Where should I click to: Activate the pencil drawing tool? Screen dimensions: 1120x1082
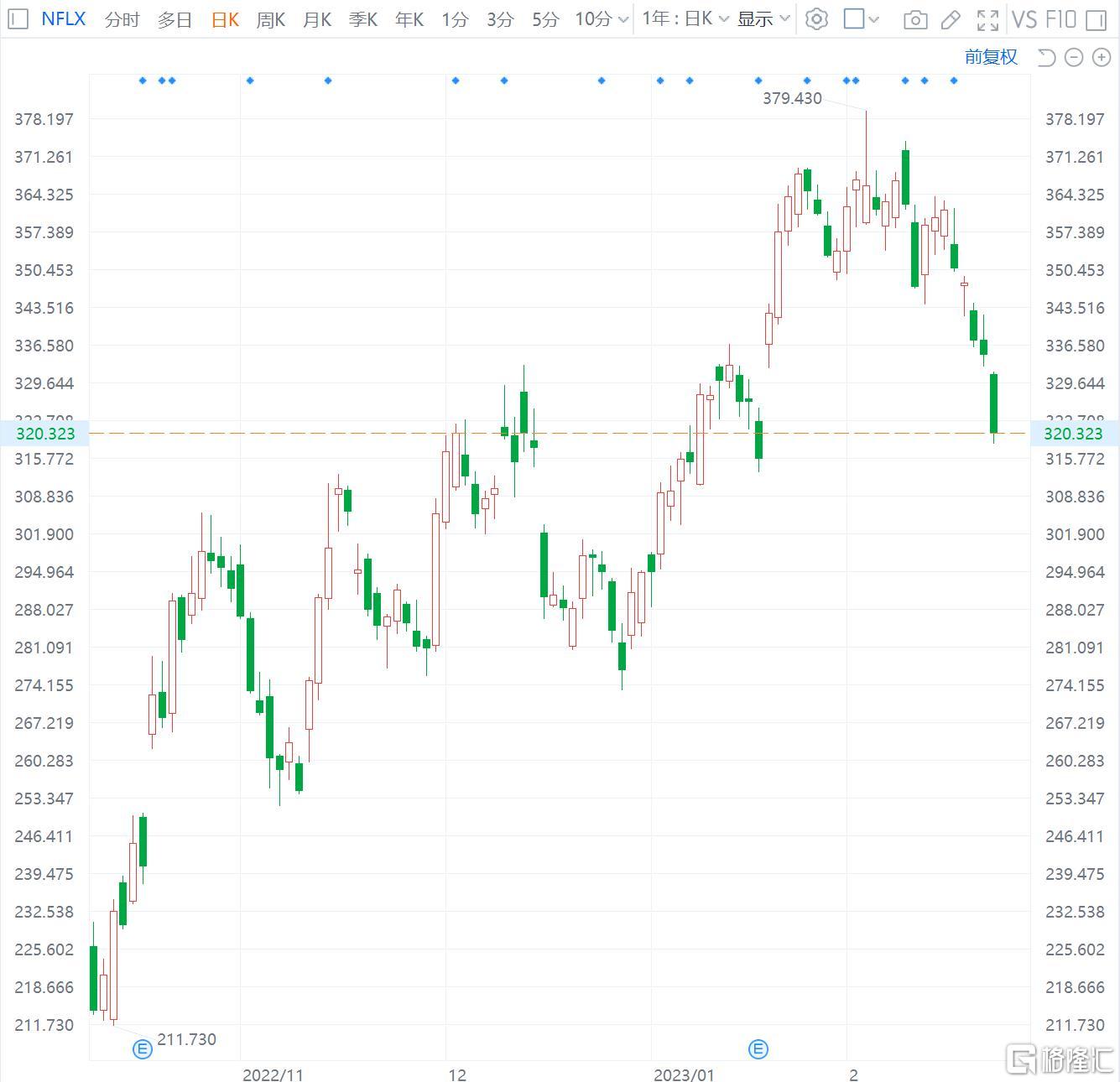coord(951,19)
